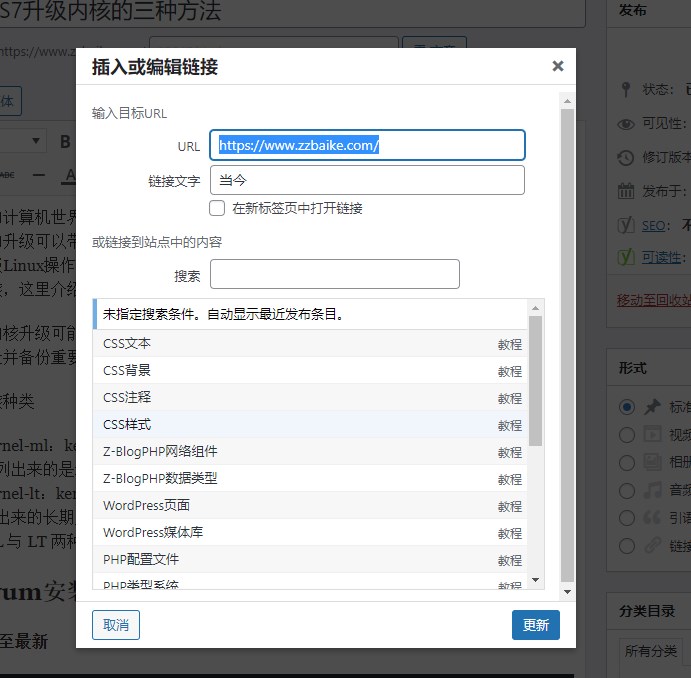Select the PHP配置文件 result row

[x=310, y=559]
